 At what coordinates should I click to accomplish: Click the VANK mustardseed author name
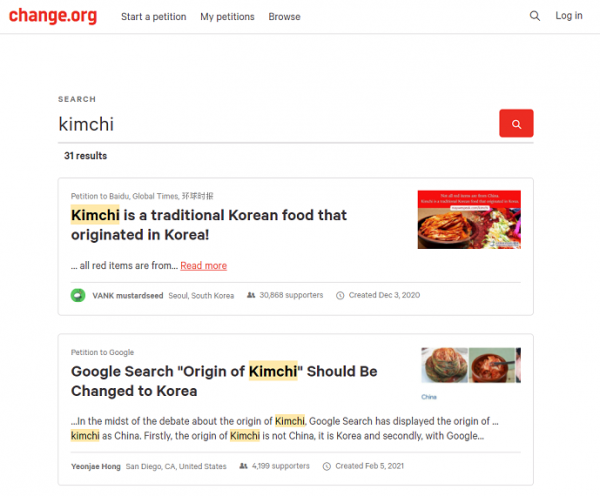click(128, 296)
